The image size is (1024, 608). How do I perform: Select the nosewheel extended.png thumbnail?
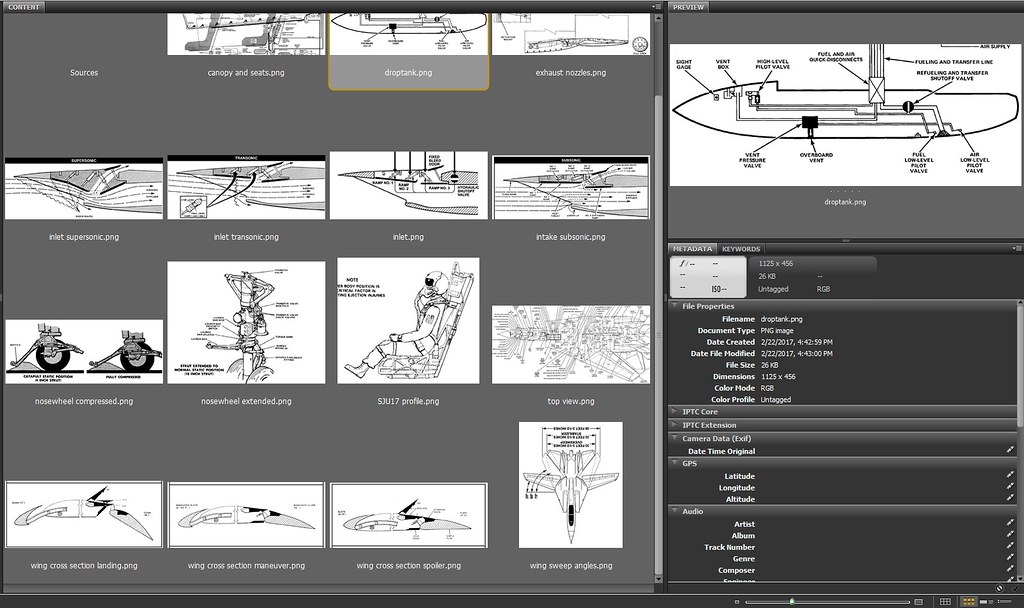tap(246, 323)
